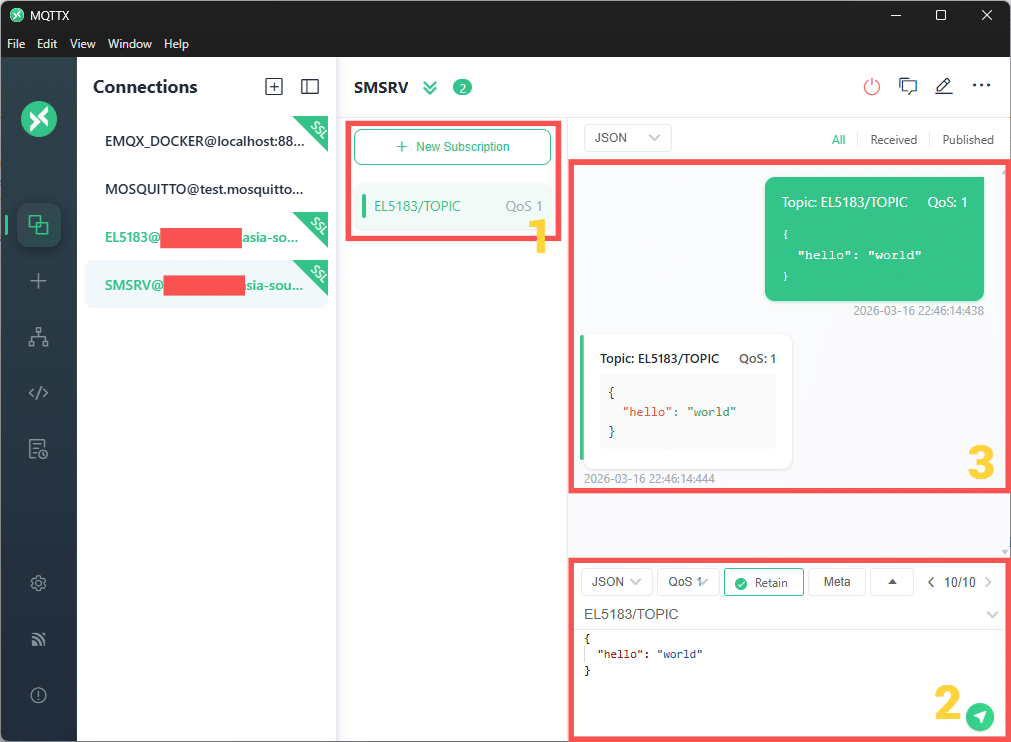1011x742 pixels.
Task: Open the JSON payload format dropdown
Action: click(616, 581)
